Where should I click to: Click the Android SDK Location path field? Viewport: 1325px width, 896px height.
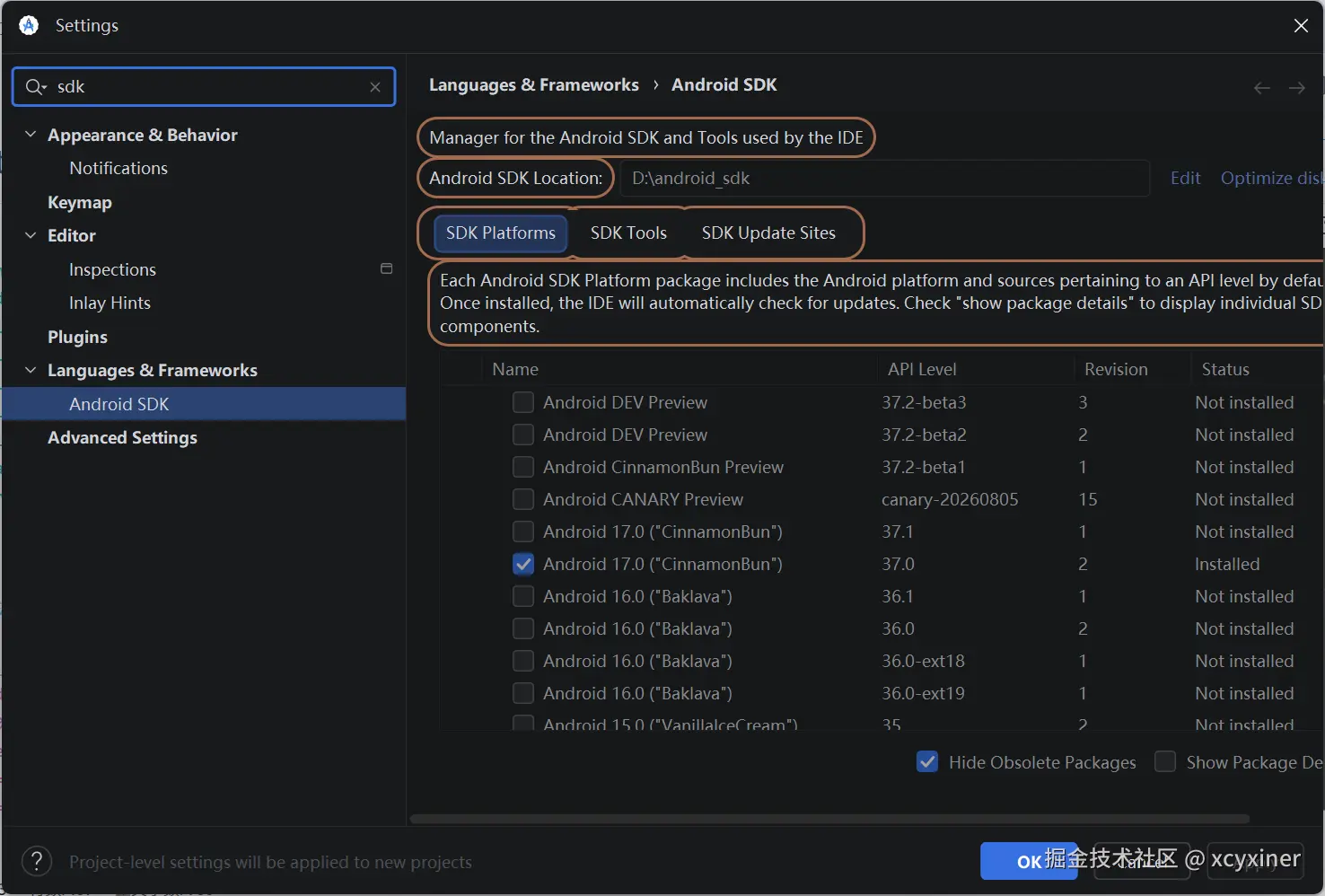click(885, 178)
